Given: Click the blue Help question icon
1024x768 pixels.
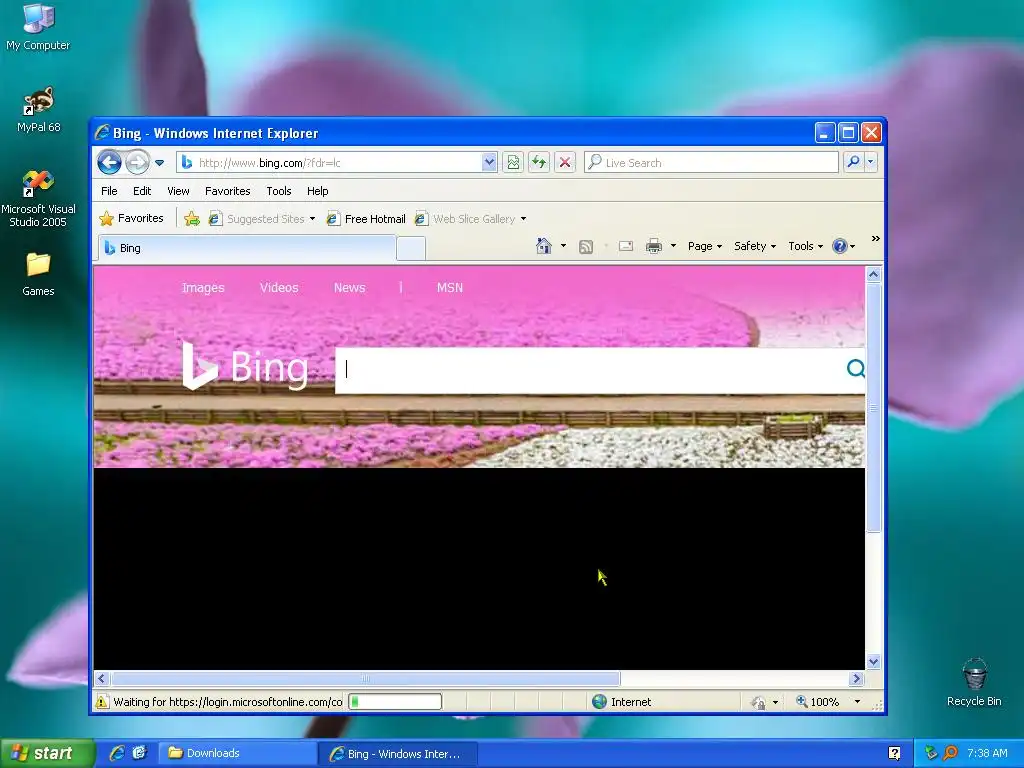Looking at the screenshot, I should [x=840, y=246].
